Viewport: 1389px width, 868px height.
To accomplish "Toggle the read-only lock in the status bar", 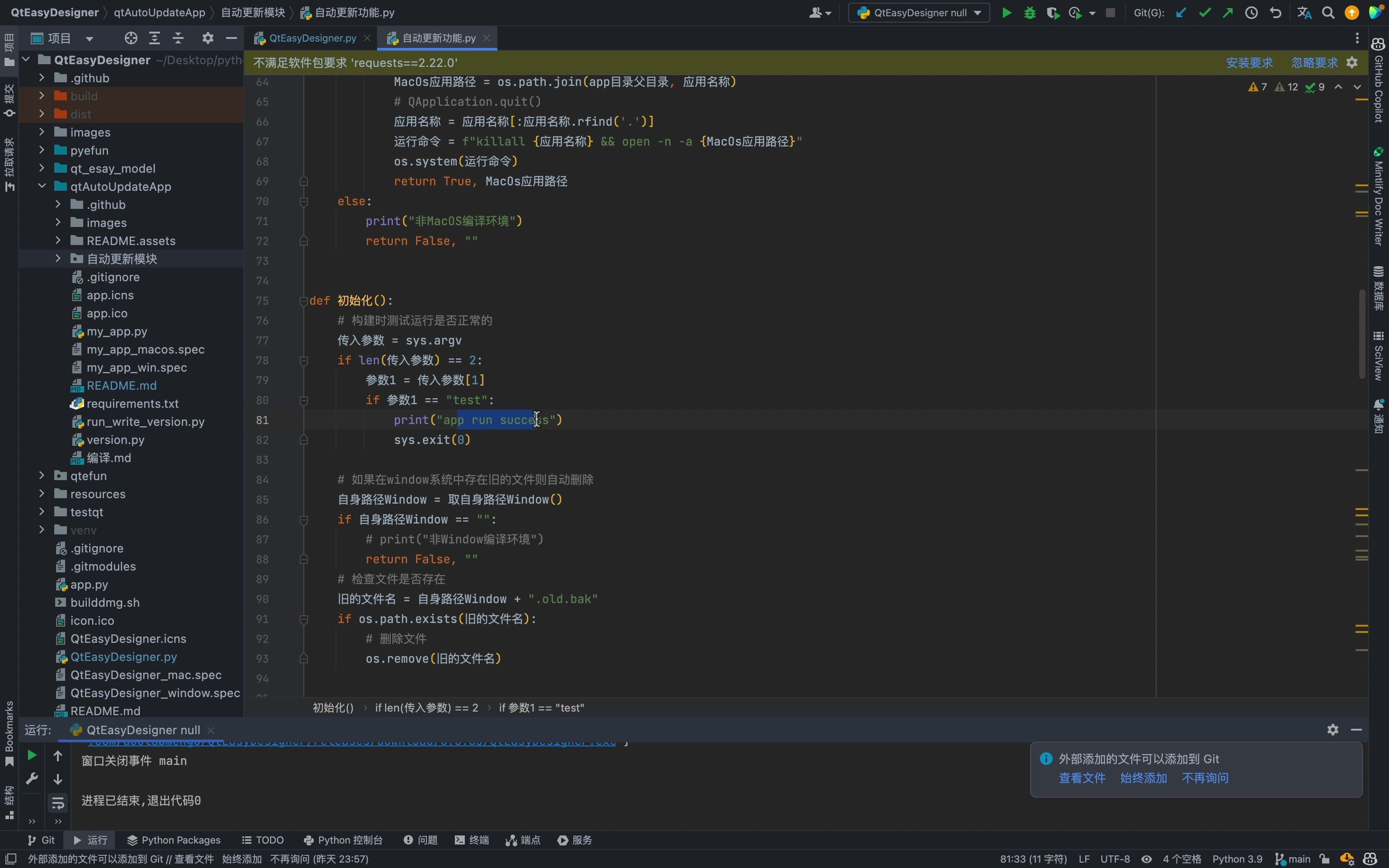I will pyautogui.click(x=1325, y=859).
